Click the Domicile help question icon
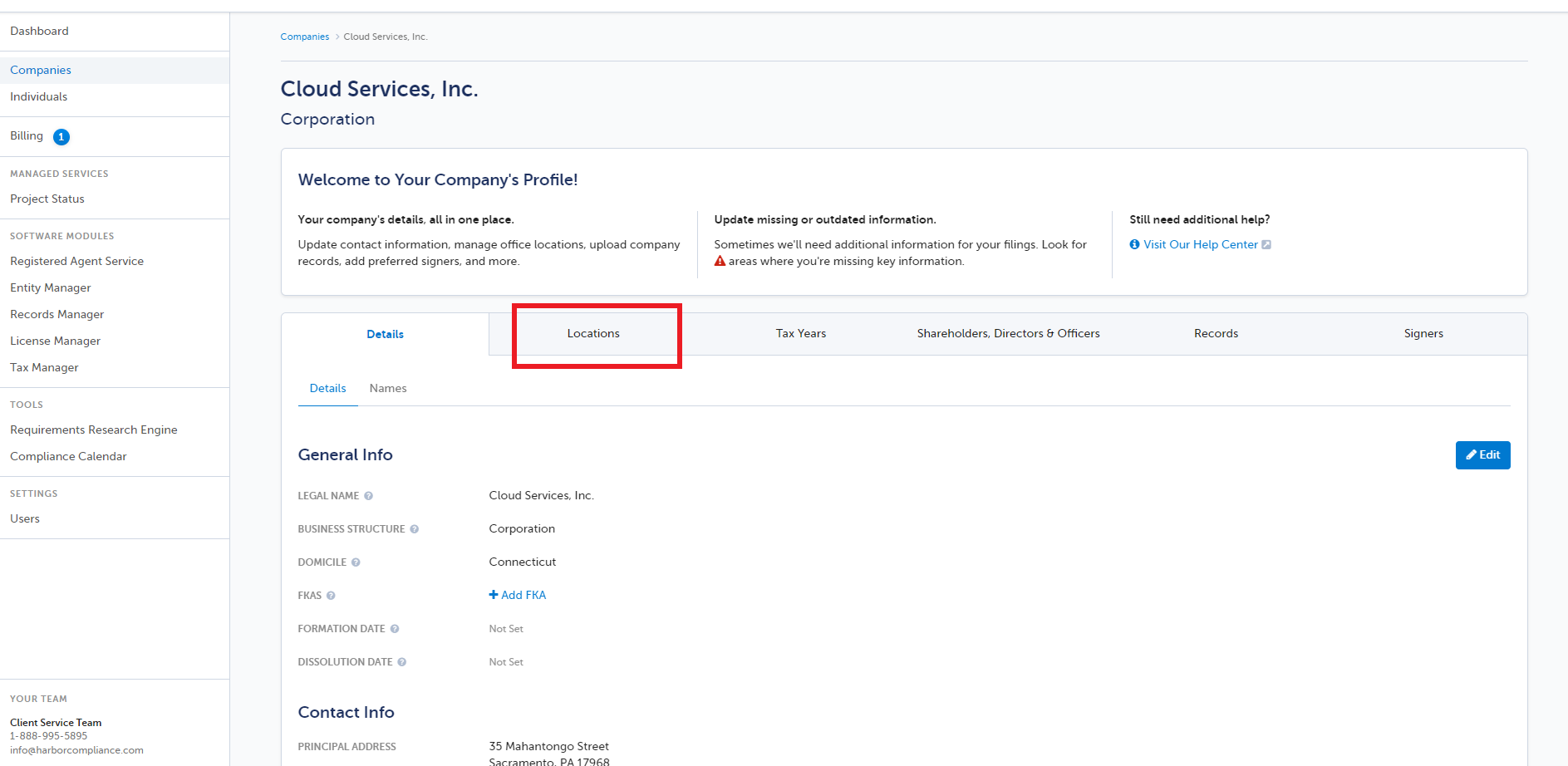This screenshot has height=766, width=1568. pos(356,562)
